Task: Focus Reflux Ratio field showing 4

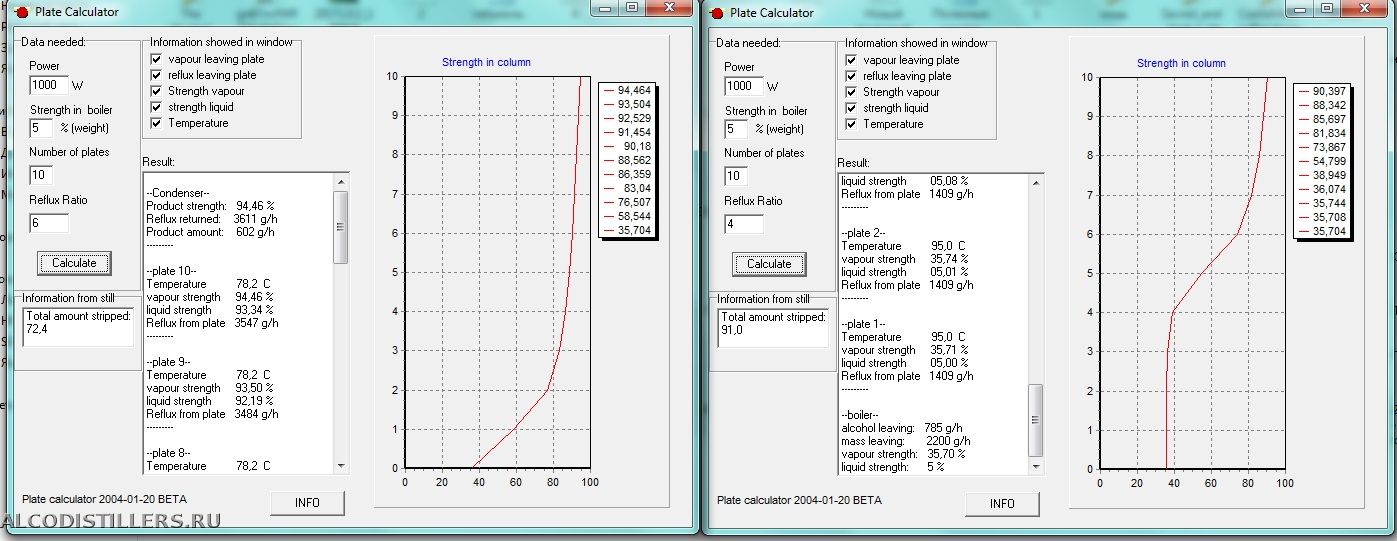Action: (744, 224)
